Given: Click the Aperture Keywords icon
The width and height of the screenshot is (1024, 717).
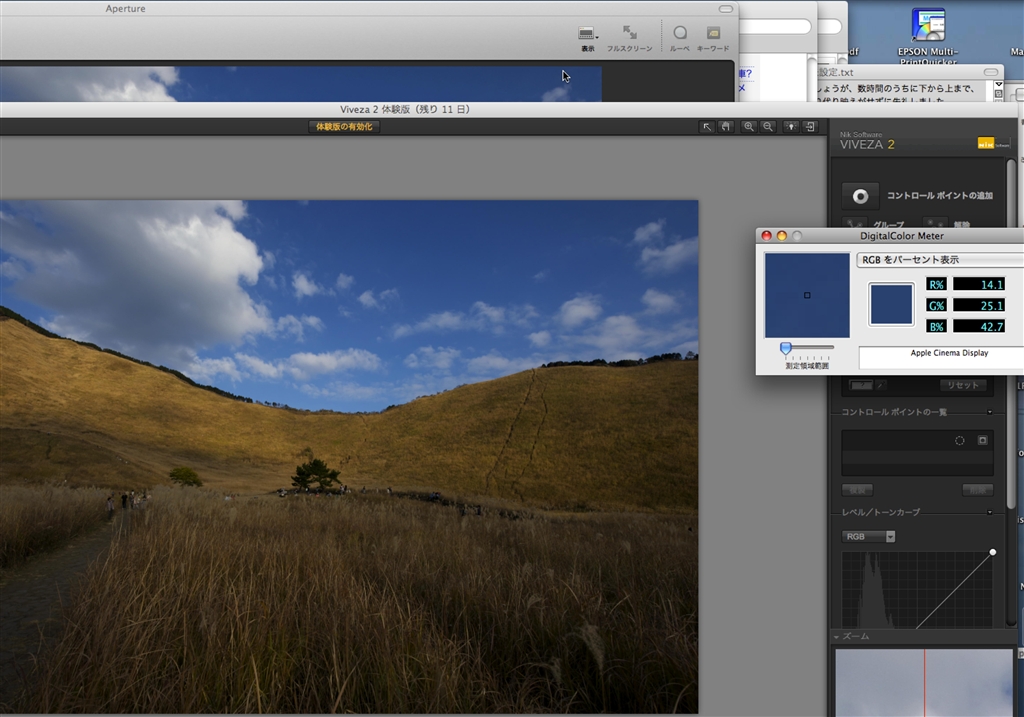Looking at the screenshot, I should (713, 34).
